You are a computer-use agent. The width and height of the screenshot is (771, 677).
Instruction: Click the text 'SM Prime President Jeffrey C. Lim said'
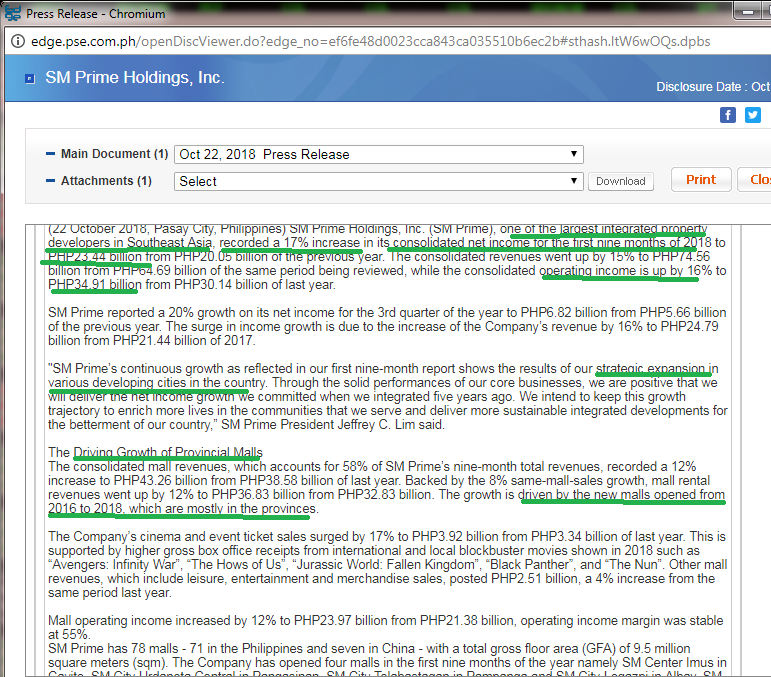[332, 425]
